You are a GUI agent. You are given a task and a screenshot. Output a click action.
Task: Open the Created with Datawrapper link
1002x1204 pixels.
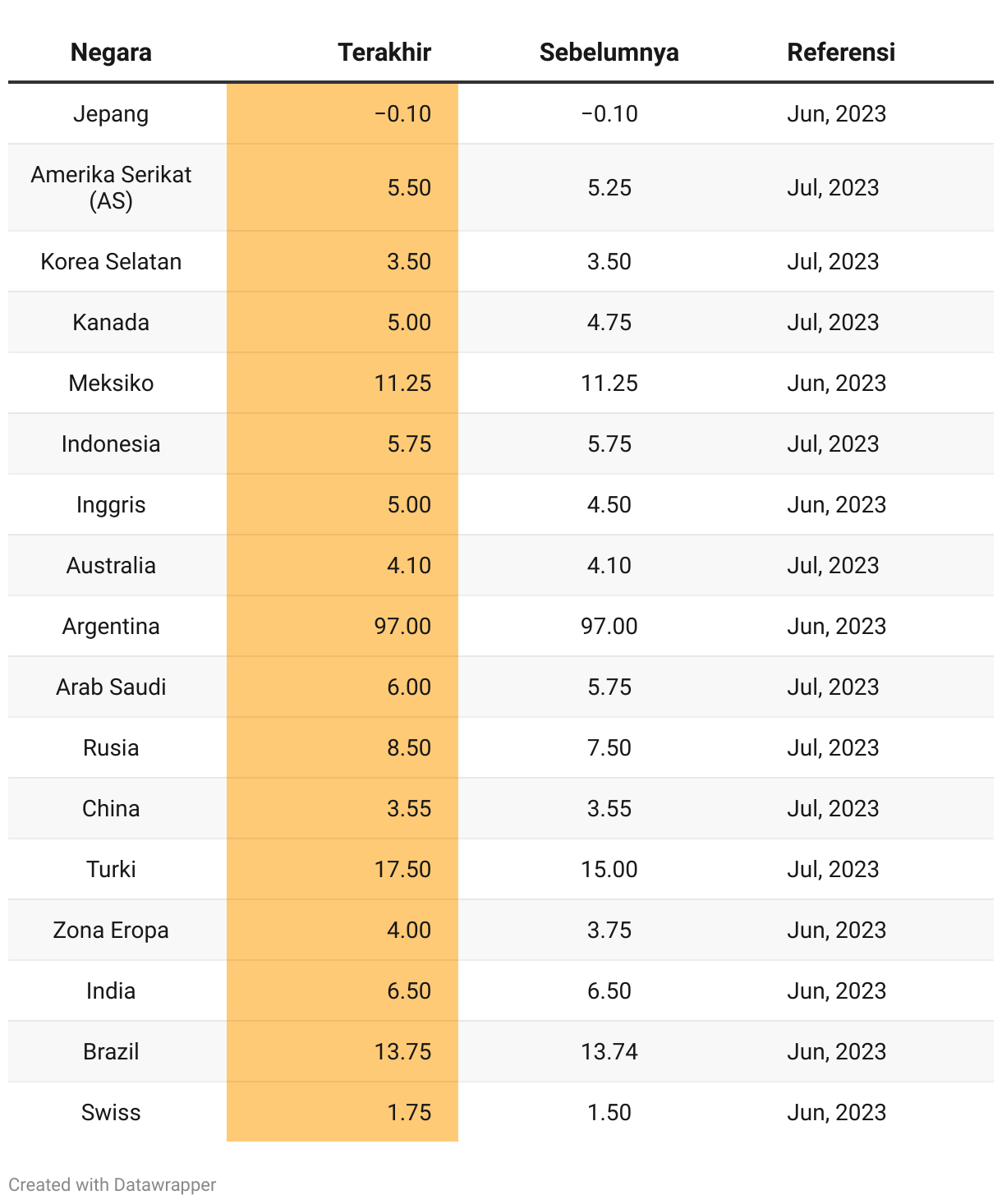tap(113, 1184)
